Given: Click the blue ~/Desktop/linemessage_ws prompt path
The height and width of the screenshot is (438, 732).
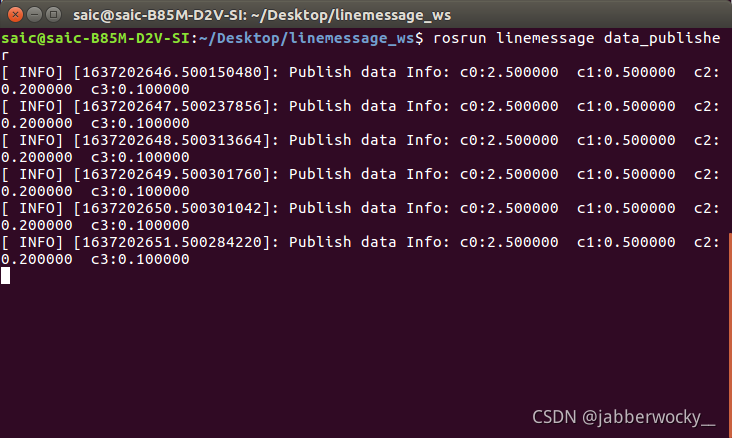Looking at the screenshot, I should click(x=306, y=38).
